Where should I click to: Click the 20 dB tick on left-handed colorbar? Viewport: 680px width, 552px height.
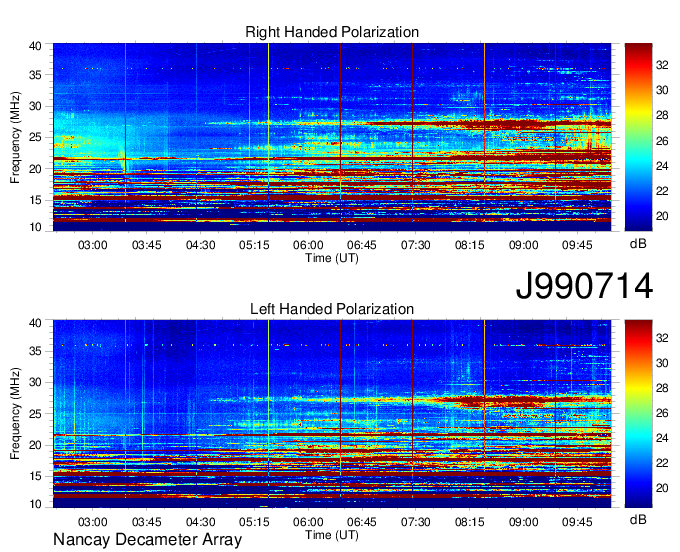pos(662,488)
